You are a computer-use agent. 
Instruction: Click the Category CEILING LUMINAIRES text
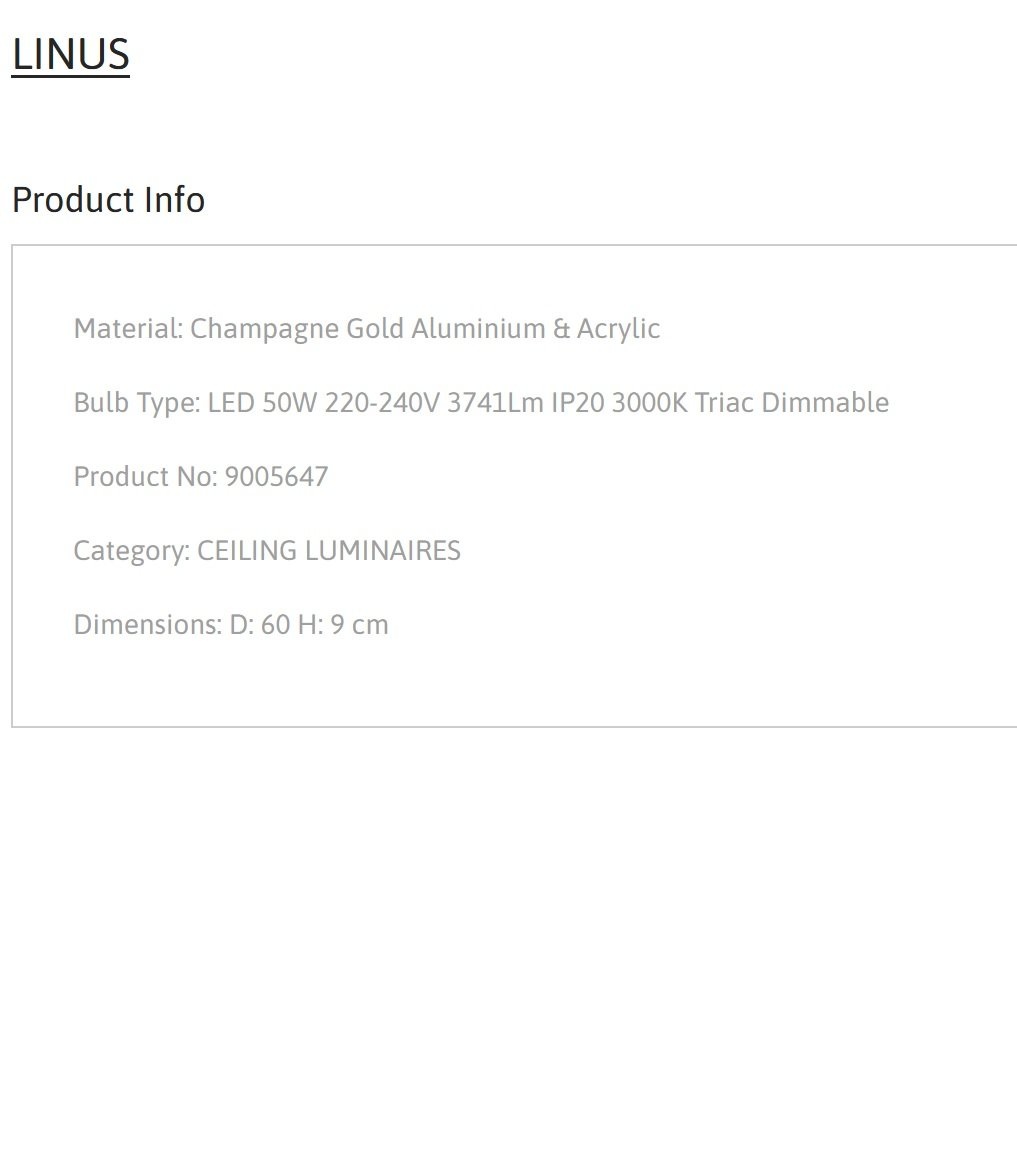click(267, 551)
